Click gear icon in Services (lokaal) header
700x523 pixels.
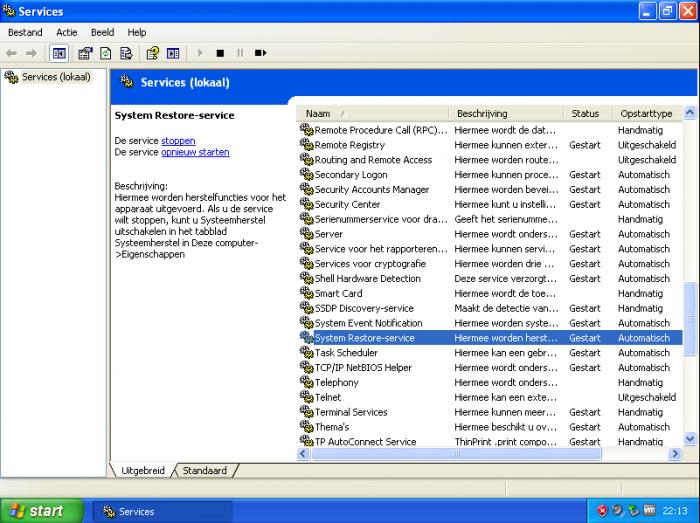tap(127, 82)
